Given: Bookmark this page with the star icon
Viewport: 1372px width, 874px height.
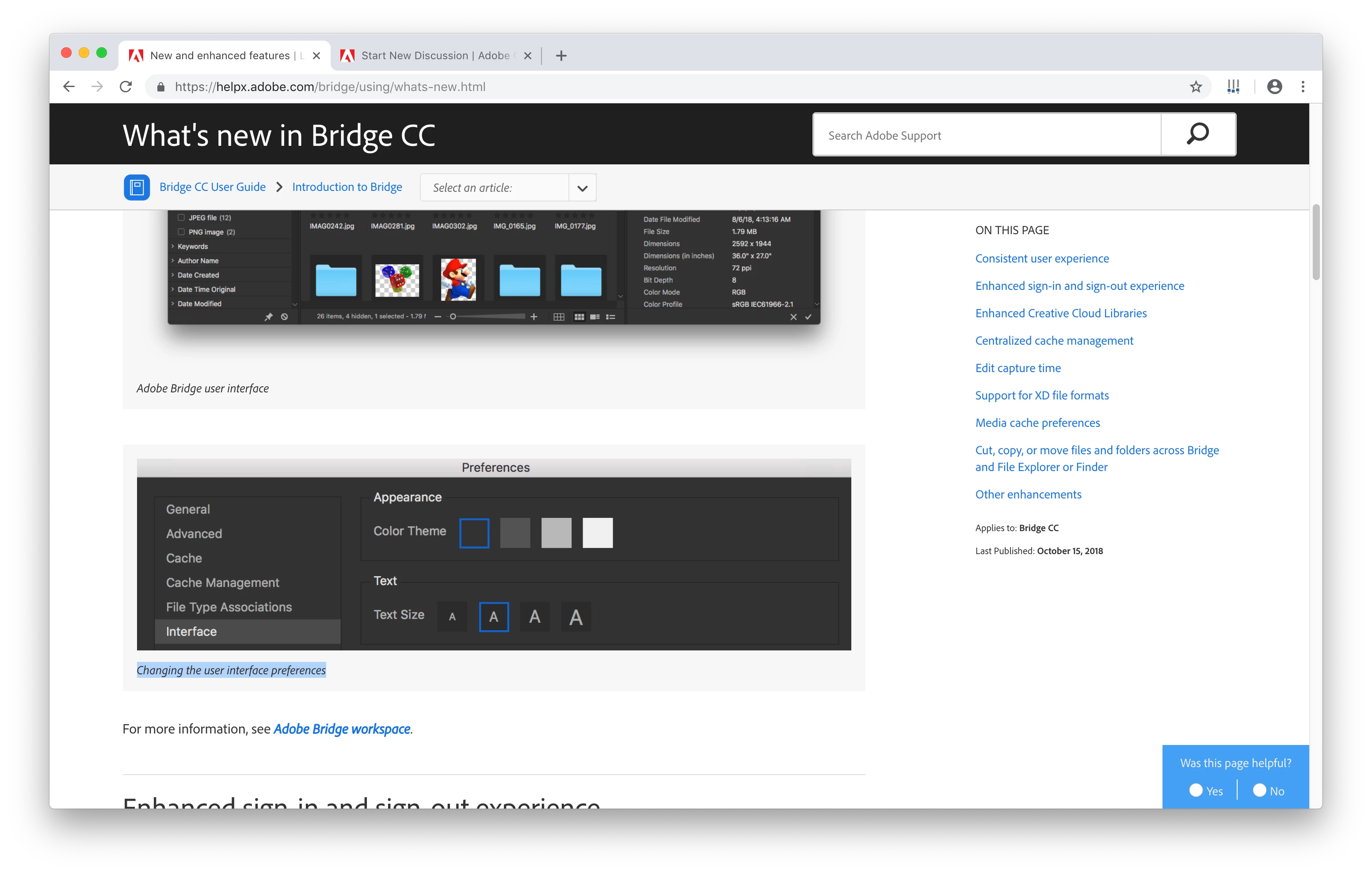Looking at the screenshot, I should 1195,87.
